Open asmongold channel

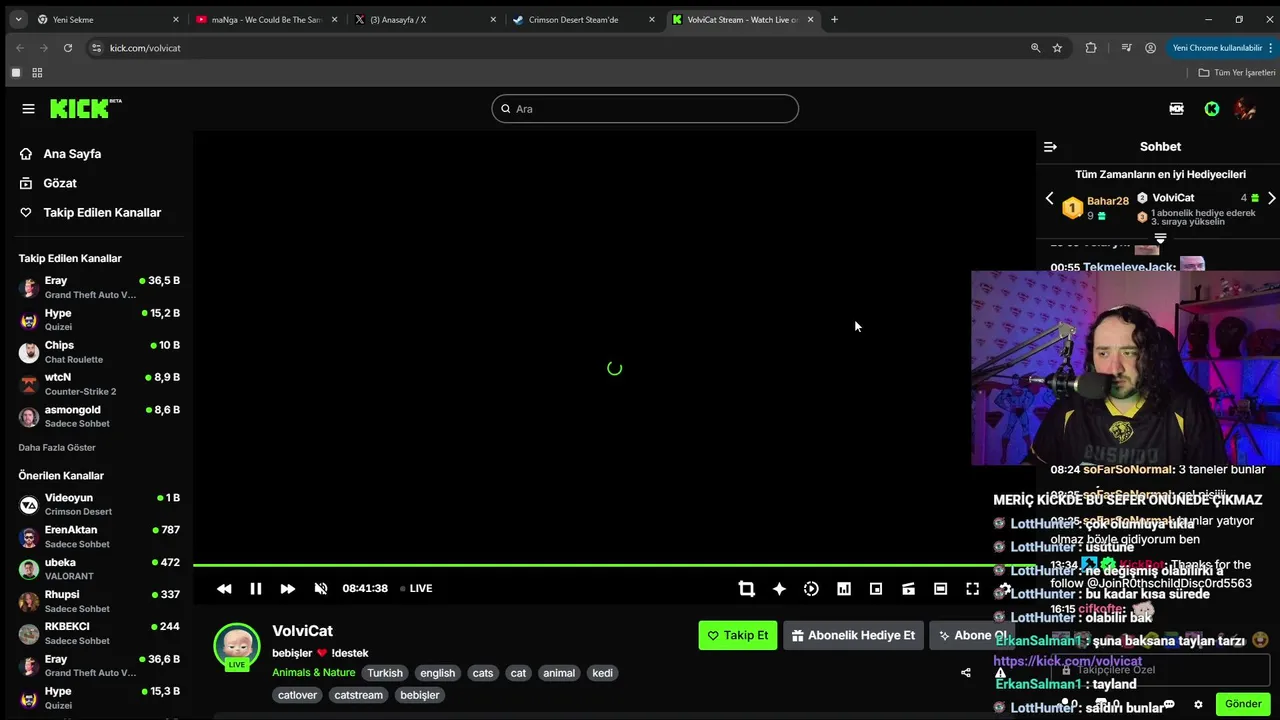[x=99, y=417]
